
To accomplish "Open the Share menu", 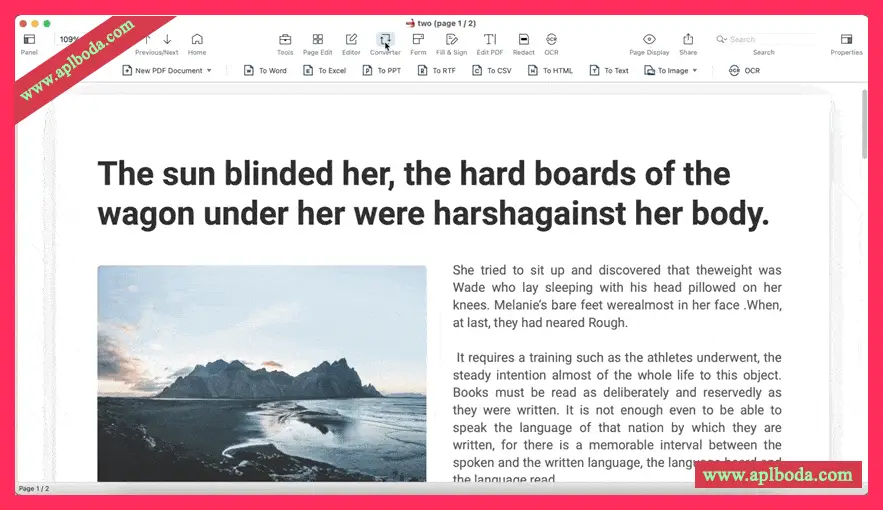I will pyautogui.click(x=688, y=40).
